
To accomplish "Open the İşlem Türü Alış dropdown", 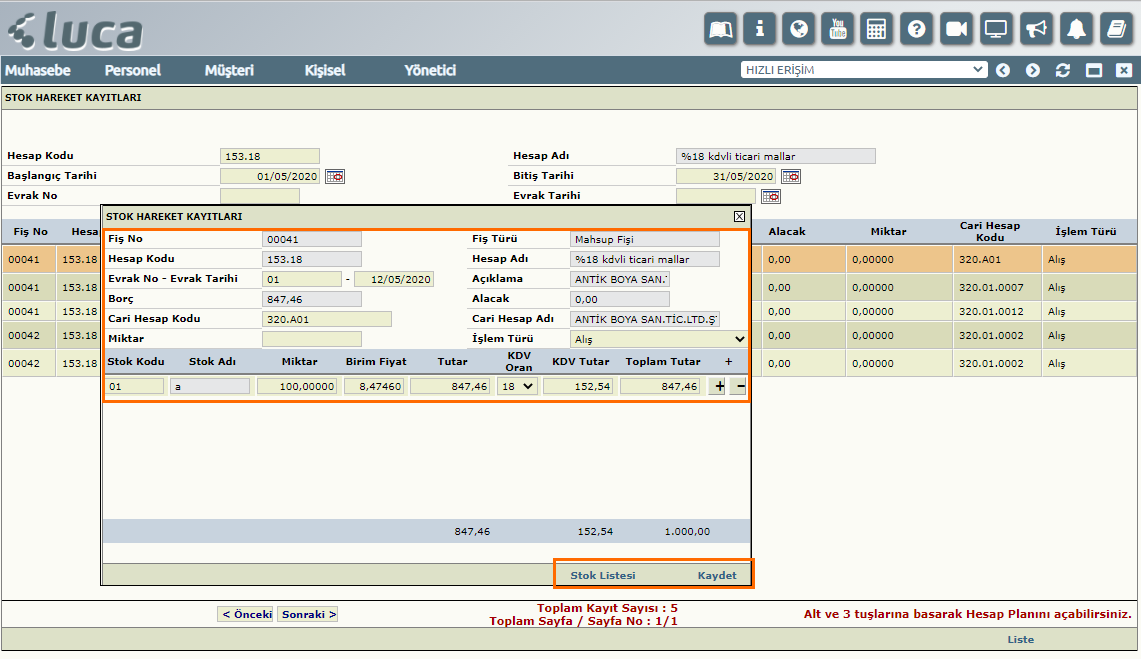I will tap(659, 339).
